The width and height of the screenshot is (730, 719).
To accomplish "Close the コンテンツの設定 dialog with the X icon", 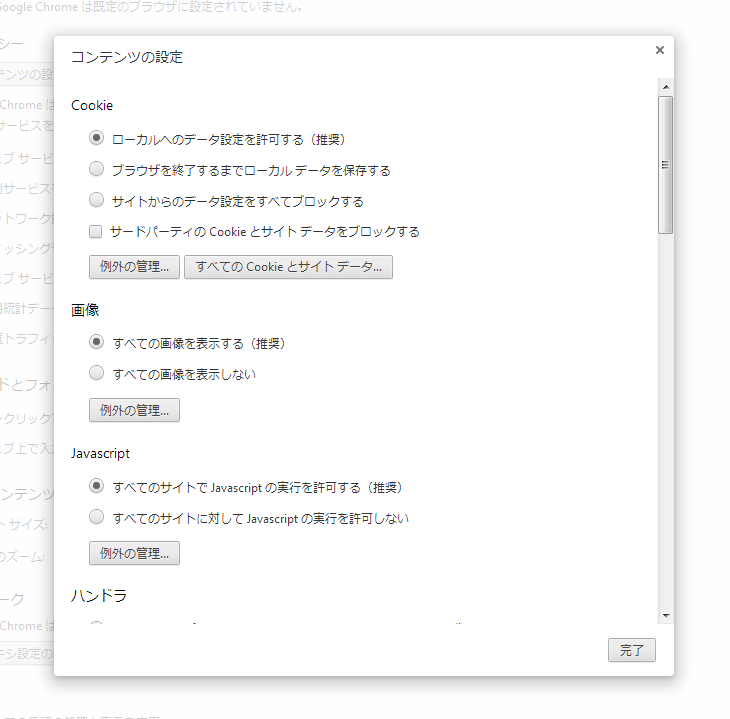I will pyautogui.click(x=659, y=50).
